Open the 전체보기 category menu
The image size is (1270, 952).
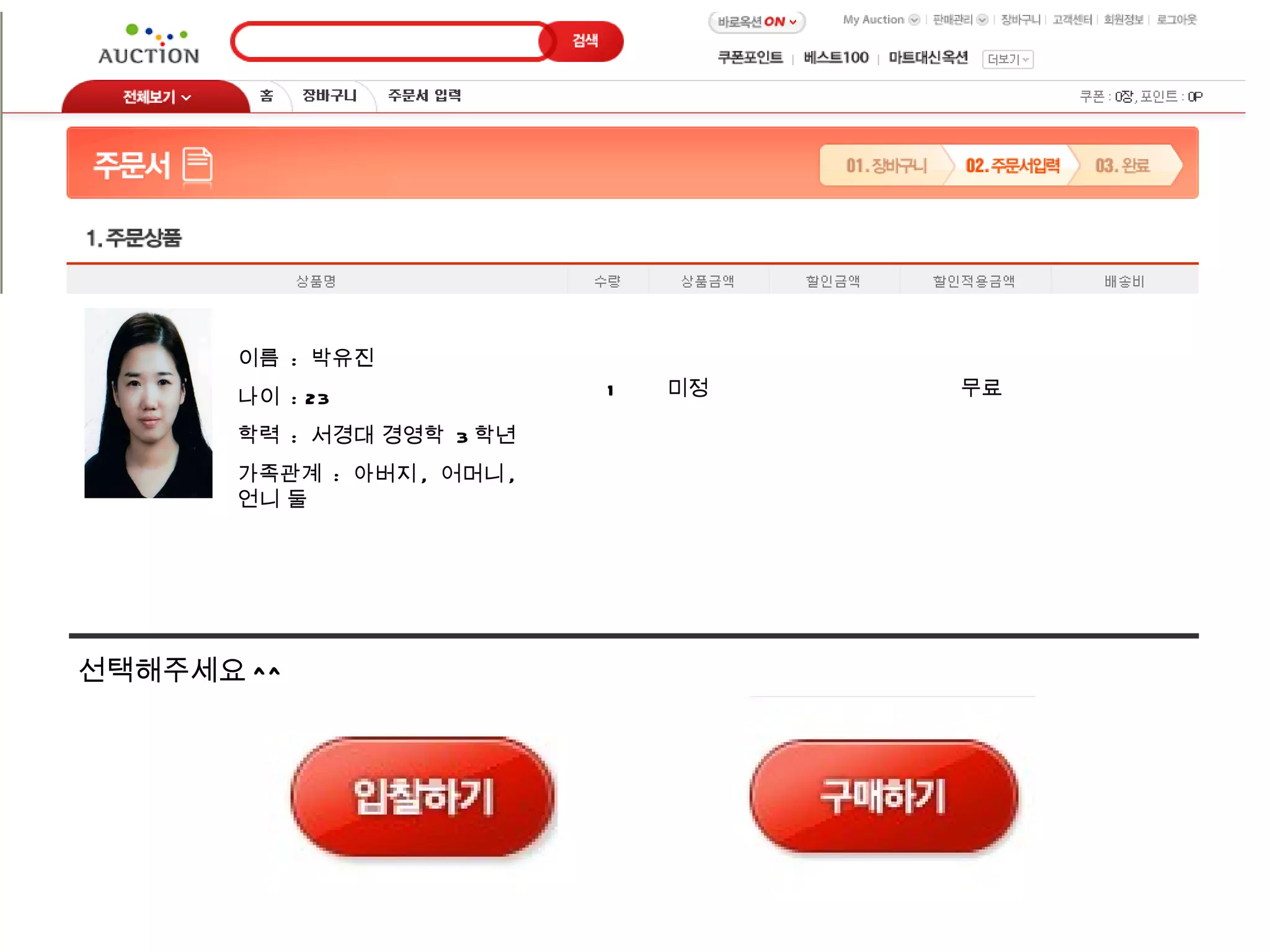pyautogui.click(x=156, y=97)
